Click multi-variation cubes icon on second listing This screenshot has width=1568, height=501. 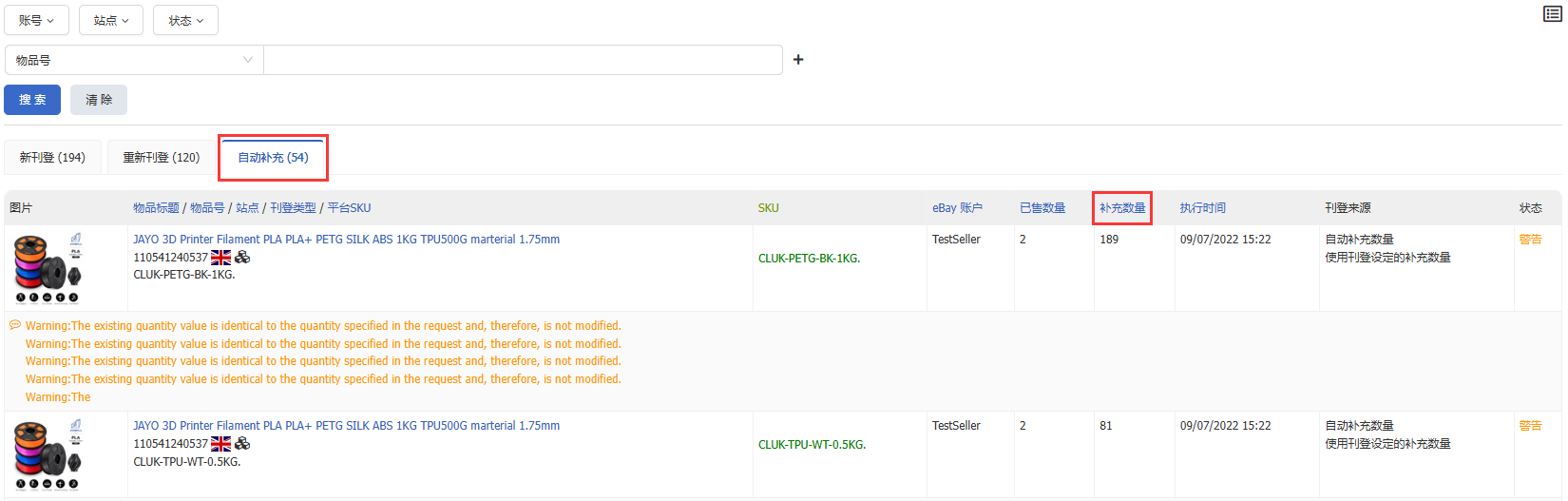(x=242, y=444)
